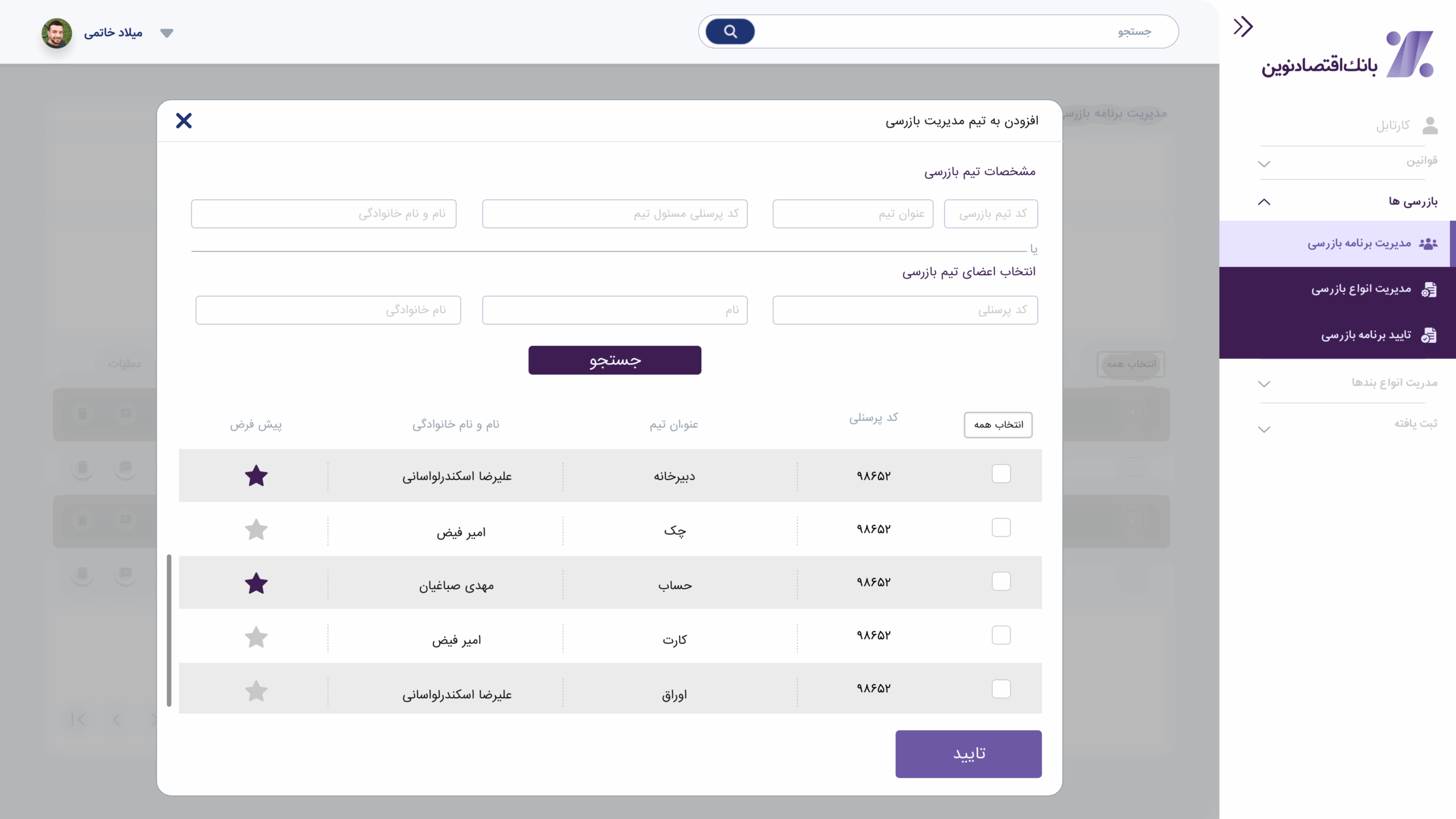Open مدیریت انواع بازرسی menu item
Screen dimensions: 1456x819
coord(1360,289)
